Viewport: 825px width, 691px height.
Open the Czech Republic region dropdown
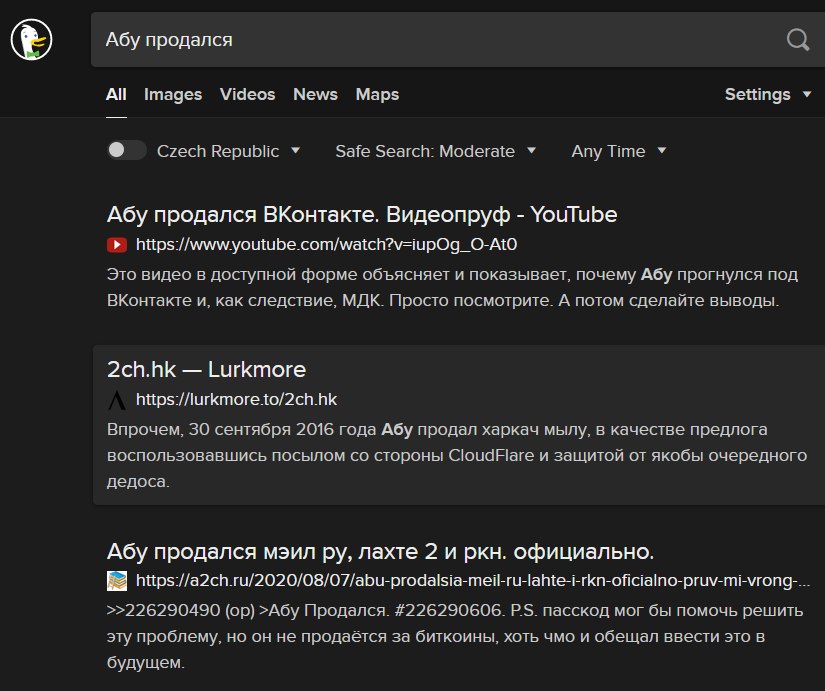point(228,151)
